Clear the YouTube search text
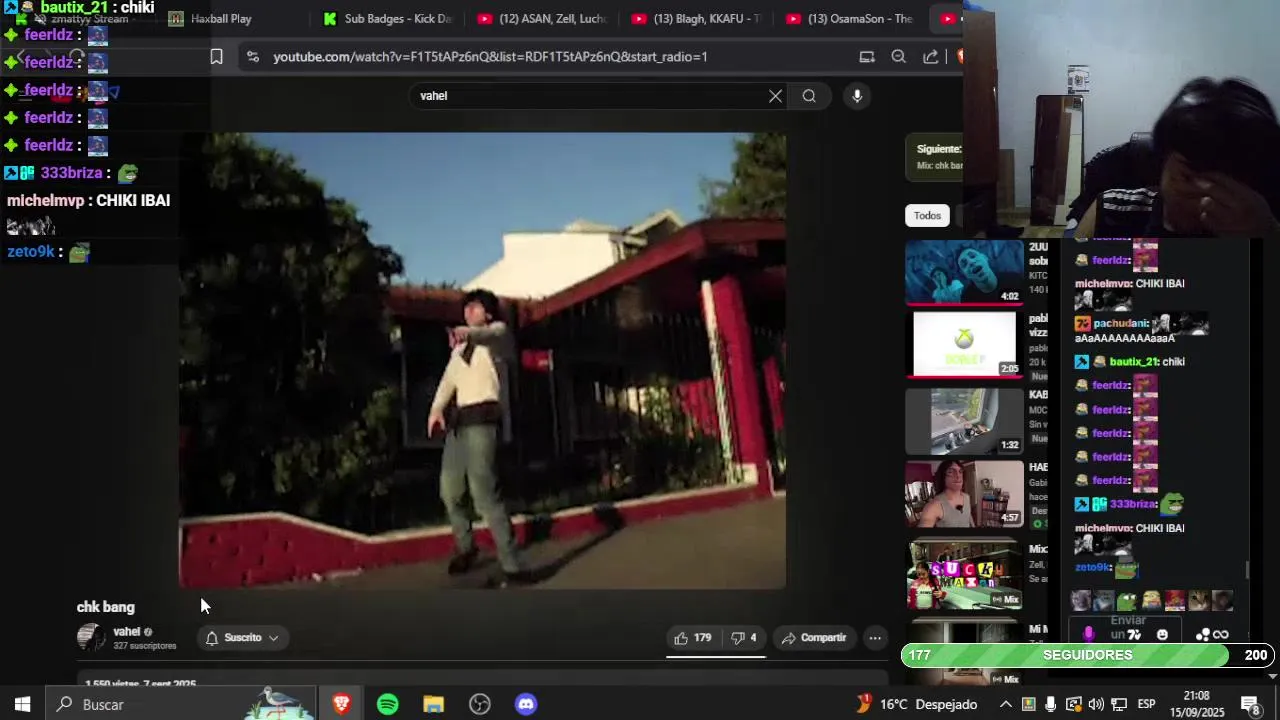1280x720 pixels. point(775,96)
